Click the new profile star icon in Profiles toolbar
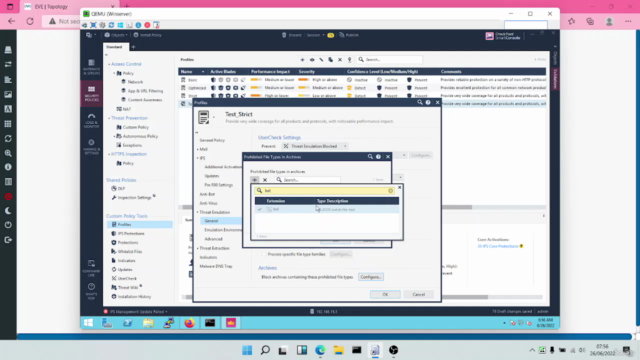The width and height of the screenshot is (640, 360). point(302,60)
